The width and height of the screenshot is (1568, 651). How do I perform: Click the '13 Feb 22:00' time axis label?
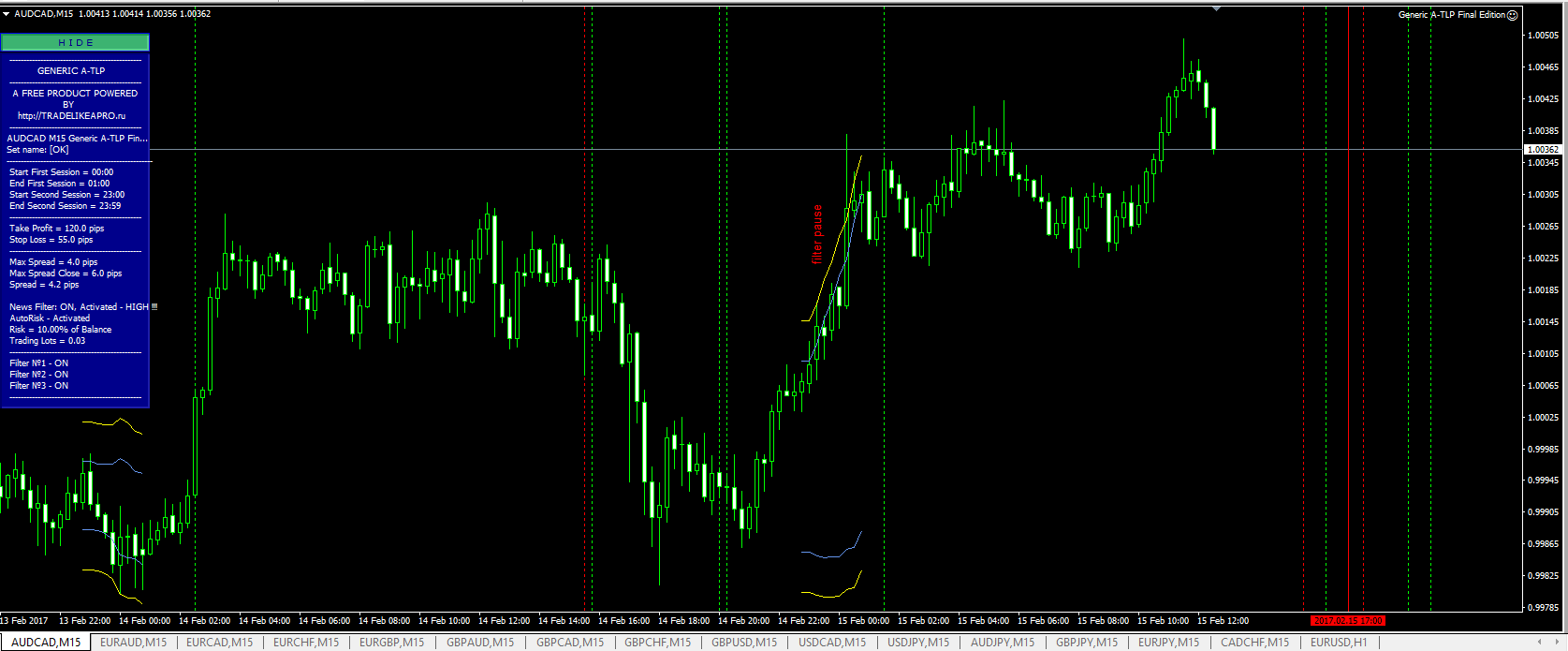click(x=84, y=621)
